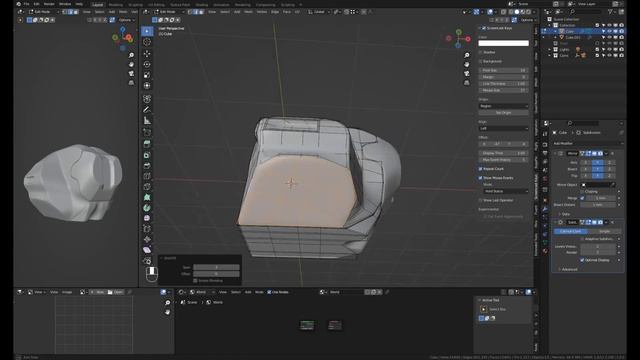The width and height of the screenshot is (640, 360).
Task: Toggle Show Mouse Events checkbox
Action: point(480,178)
